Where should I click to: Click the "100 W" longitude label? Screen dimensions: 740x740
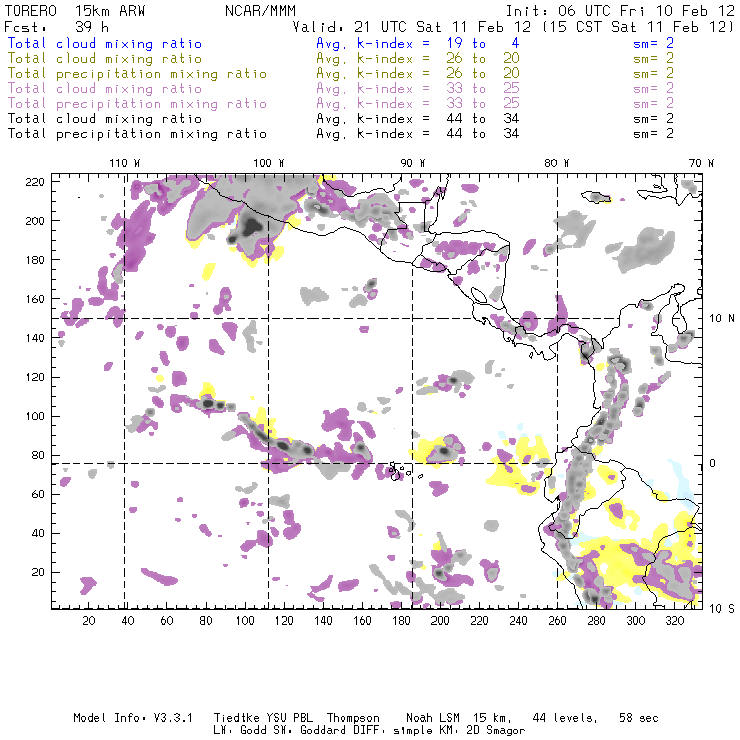pyautogui.click(x=269, y=163)
